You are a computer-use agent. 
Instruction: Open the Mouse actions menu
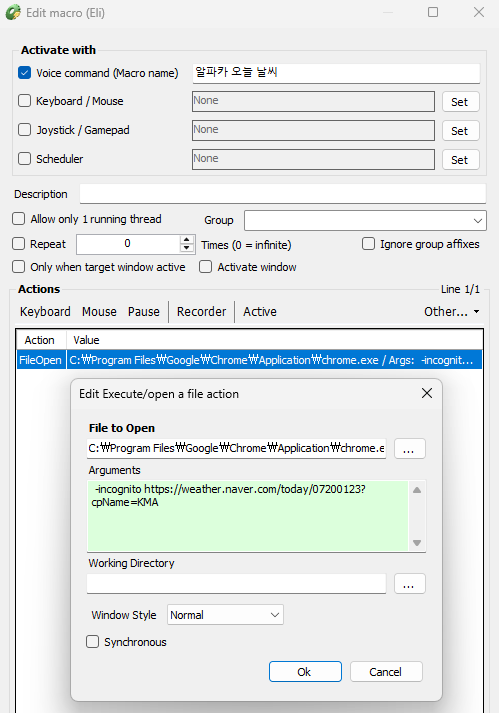click(x=99, y=311)
